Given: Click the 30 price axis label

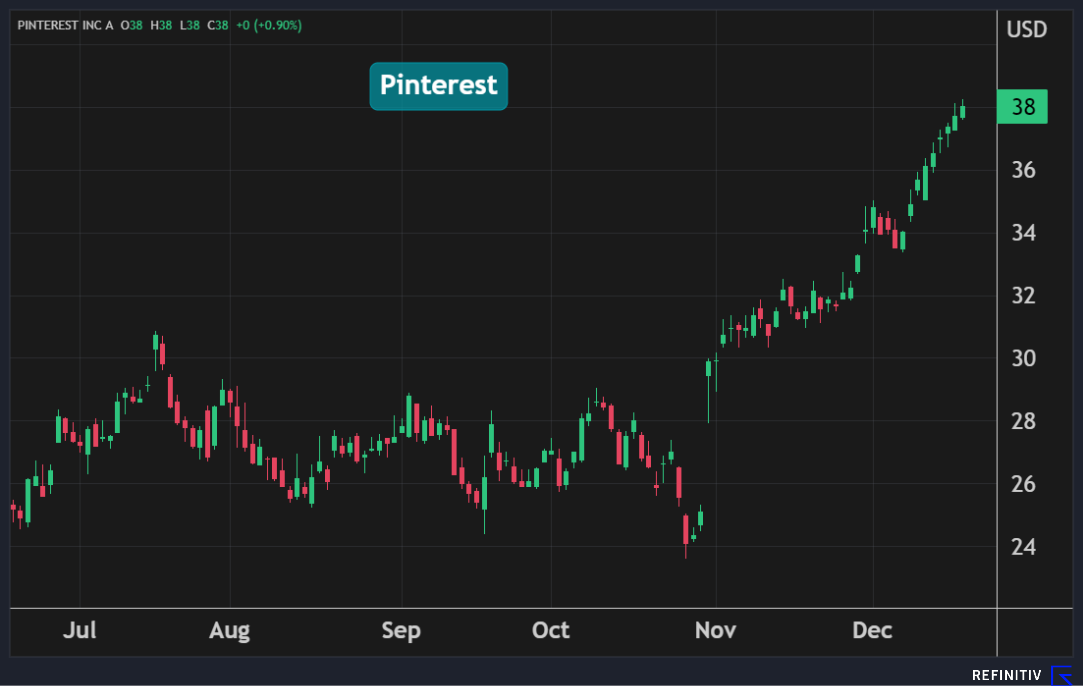Looking at the screenshot, I should 1022,359.
